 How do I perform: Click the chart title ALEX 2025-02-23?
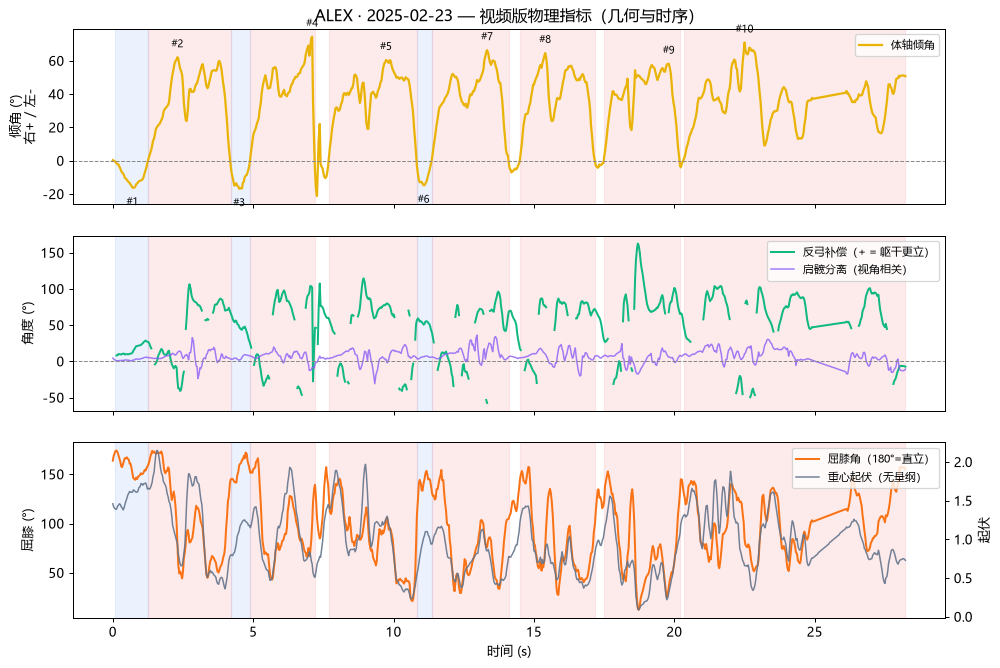504,16
